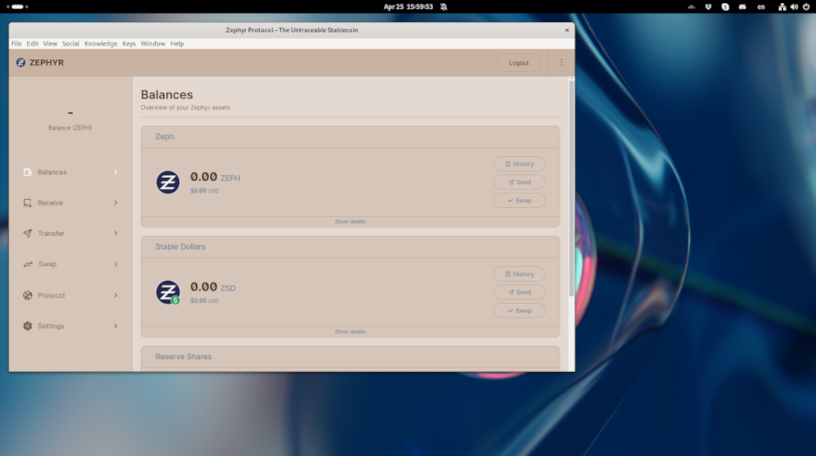
Task: Open the Help menu
Action: pyautogui.click(x=177, y=44)
